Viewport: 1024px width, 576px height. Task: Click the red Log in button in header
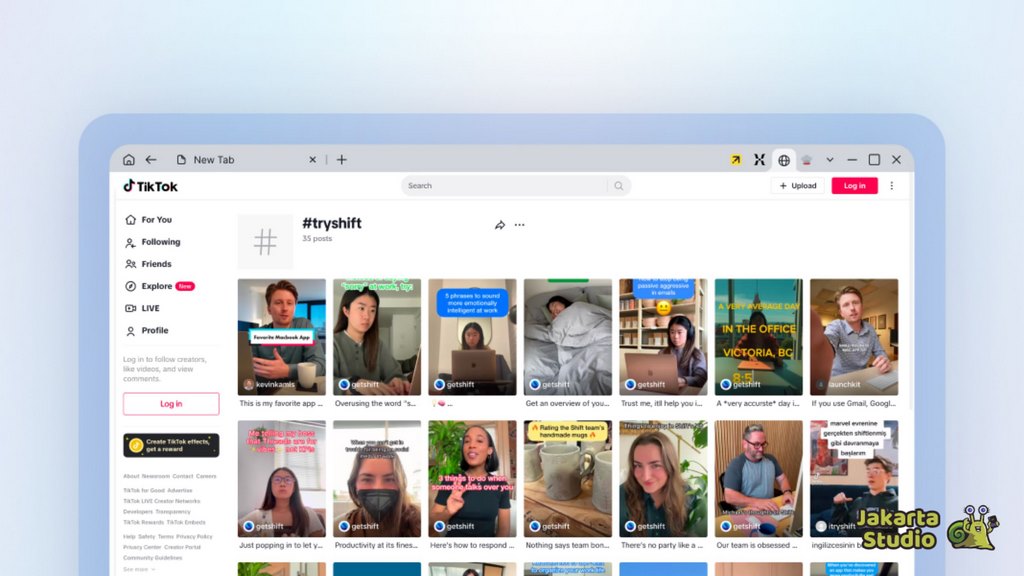pyautogui.click(x=854, y=185)
